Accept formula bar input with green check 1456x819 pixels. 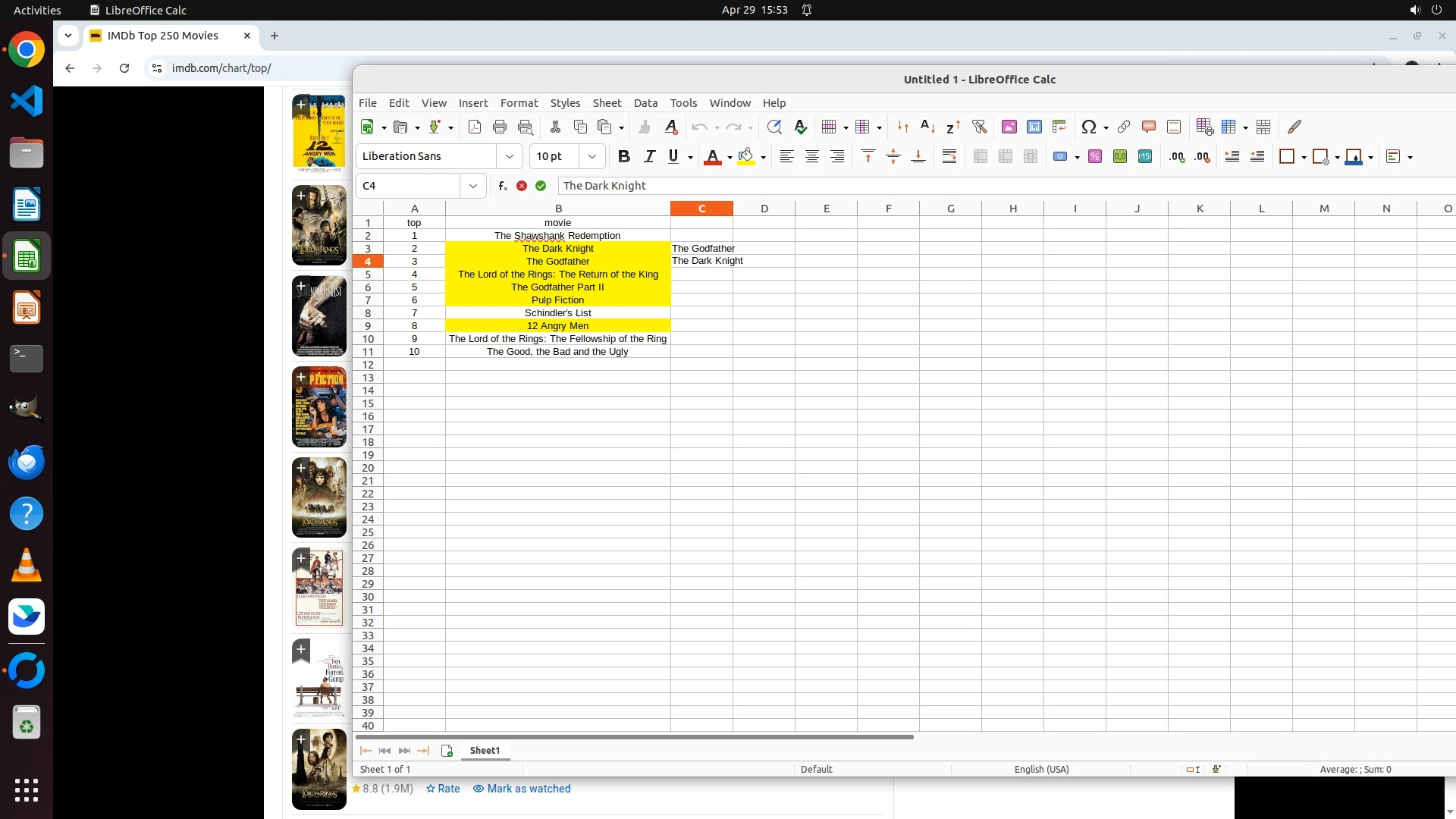point(541,186)
